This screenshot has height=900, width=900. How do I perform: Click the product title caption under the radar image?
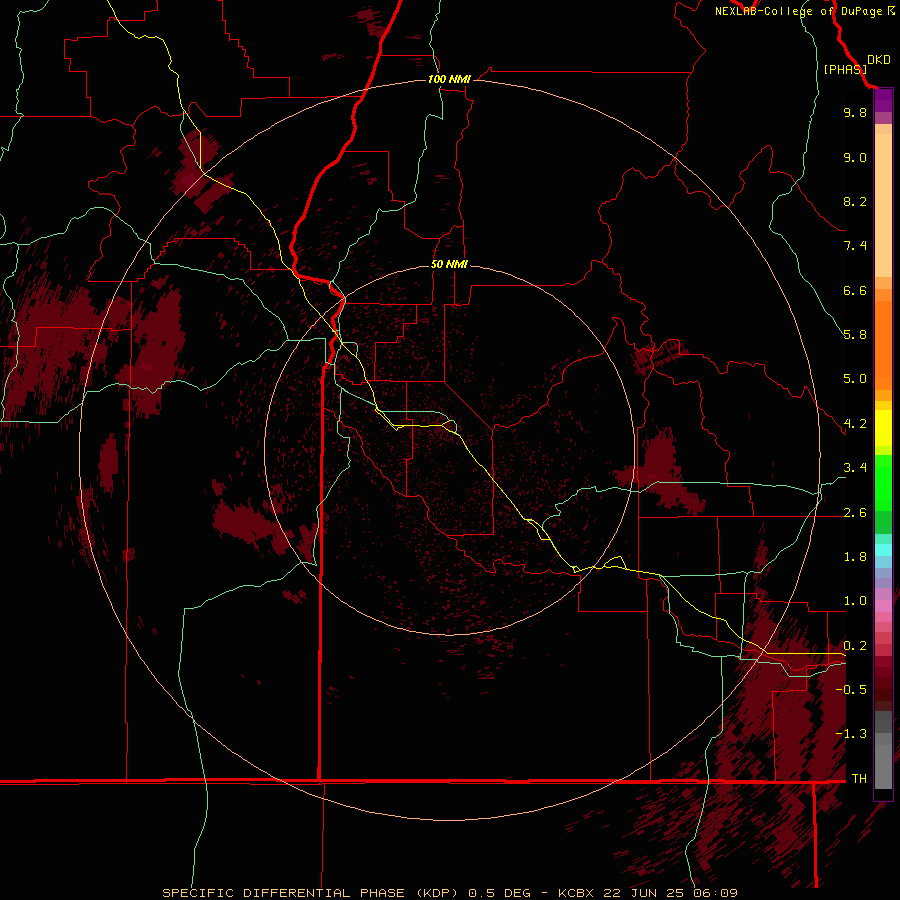[449, 893]
